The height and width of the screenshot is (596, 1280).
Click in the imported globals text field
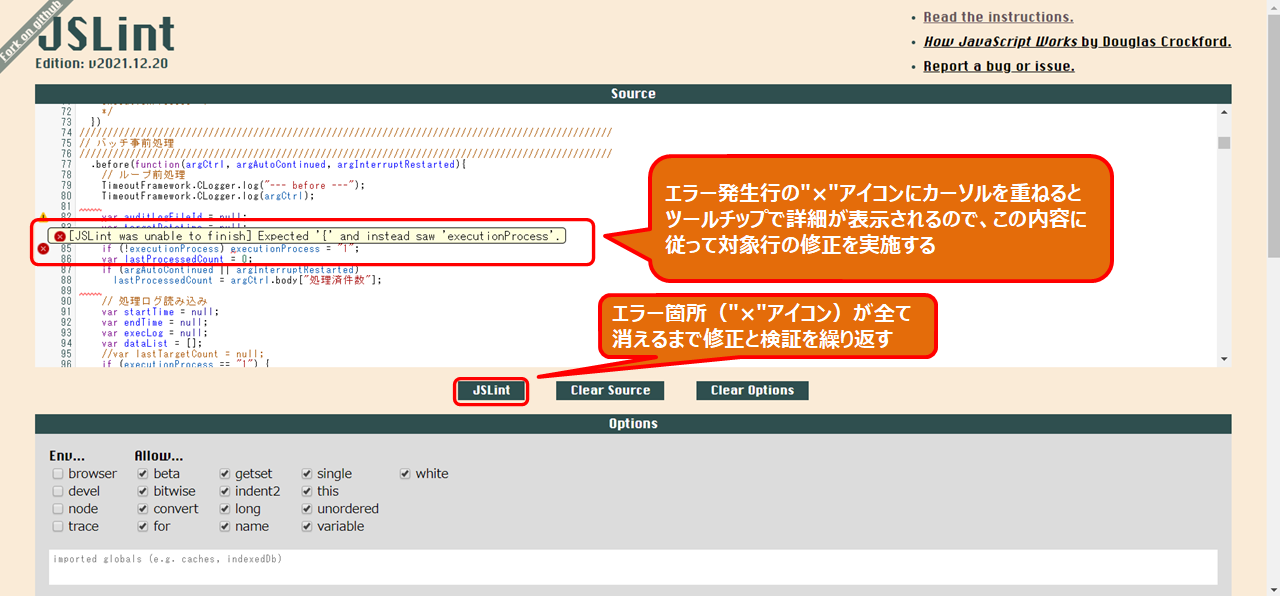pos(633,567)
